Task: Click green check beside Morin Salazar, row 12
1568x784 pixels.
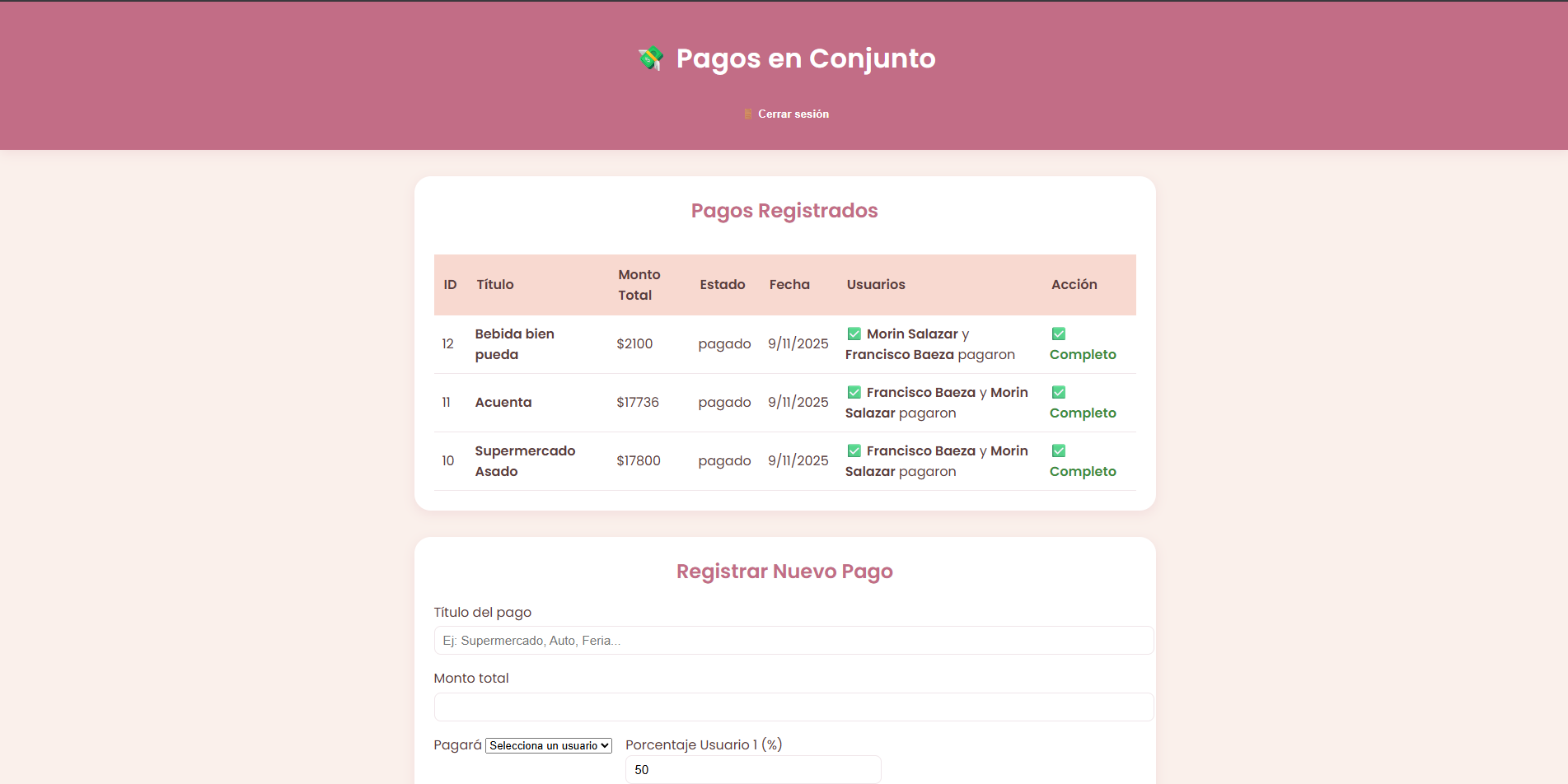Action: click(x=854, y=334)
